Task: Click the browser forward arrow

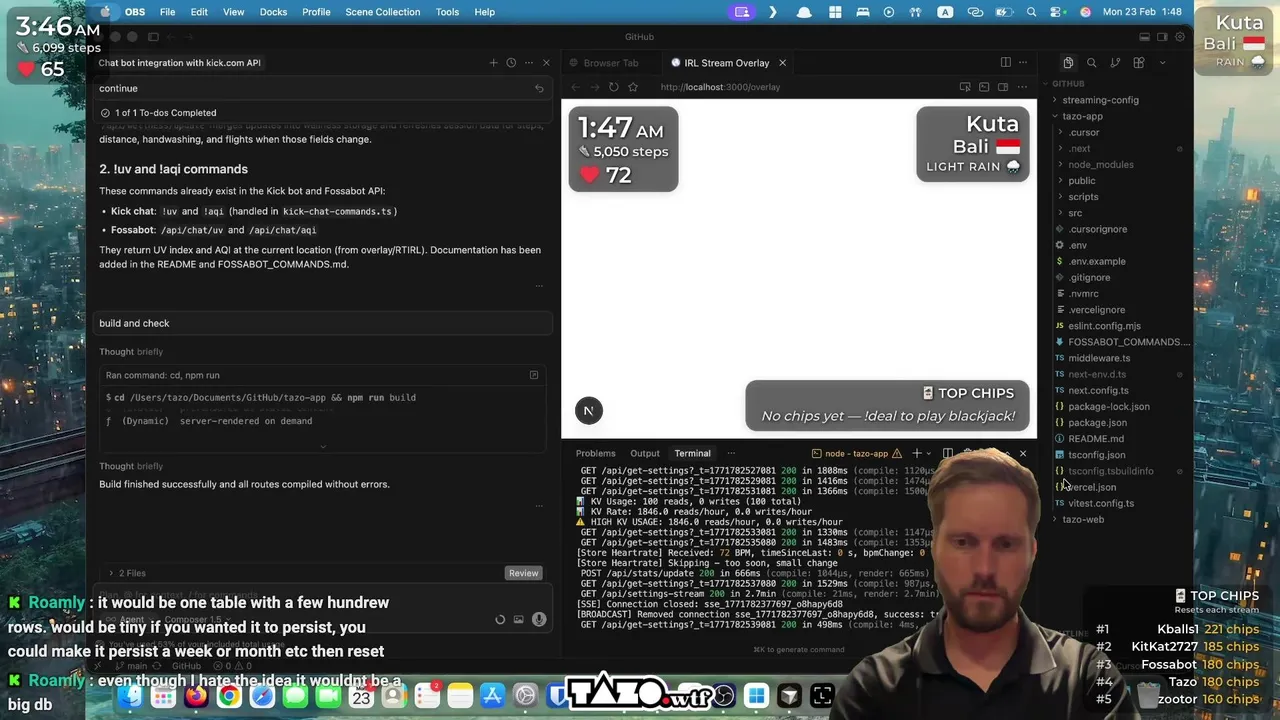Action: point(594,87)
